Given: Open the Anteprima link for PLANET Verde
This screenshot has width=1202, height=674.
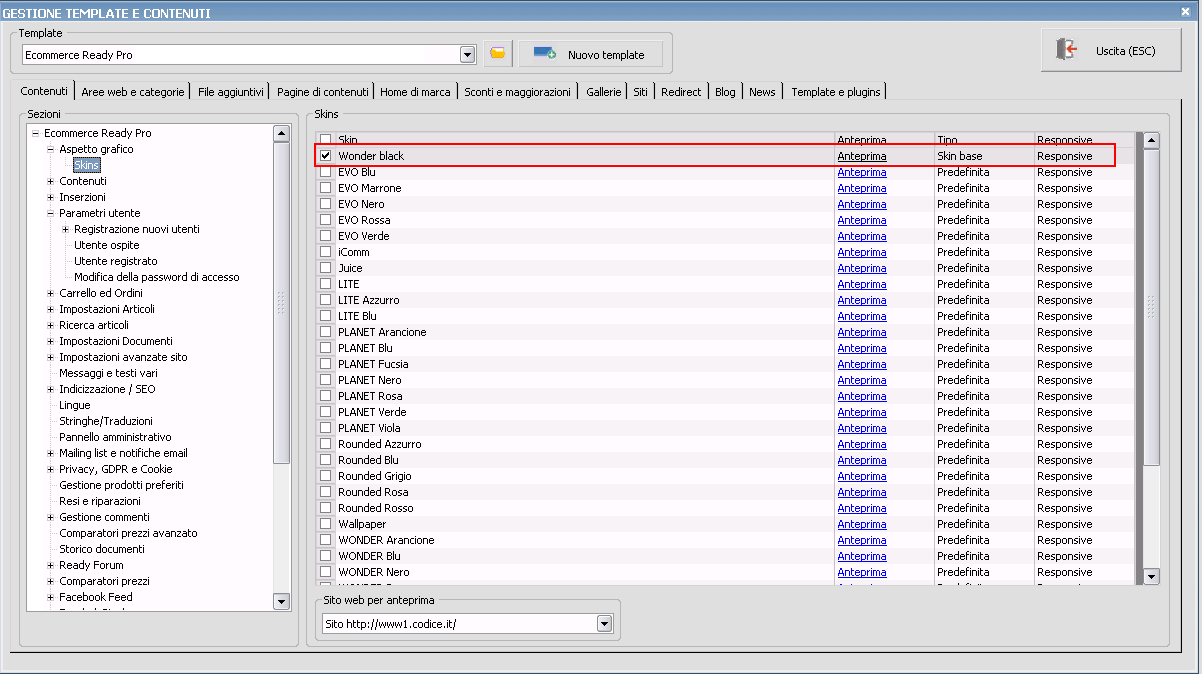Looking at the screenshot, I should coord(862,412).
